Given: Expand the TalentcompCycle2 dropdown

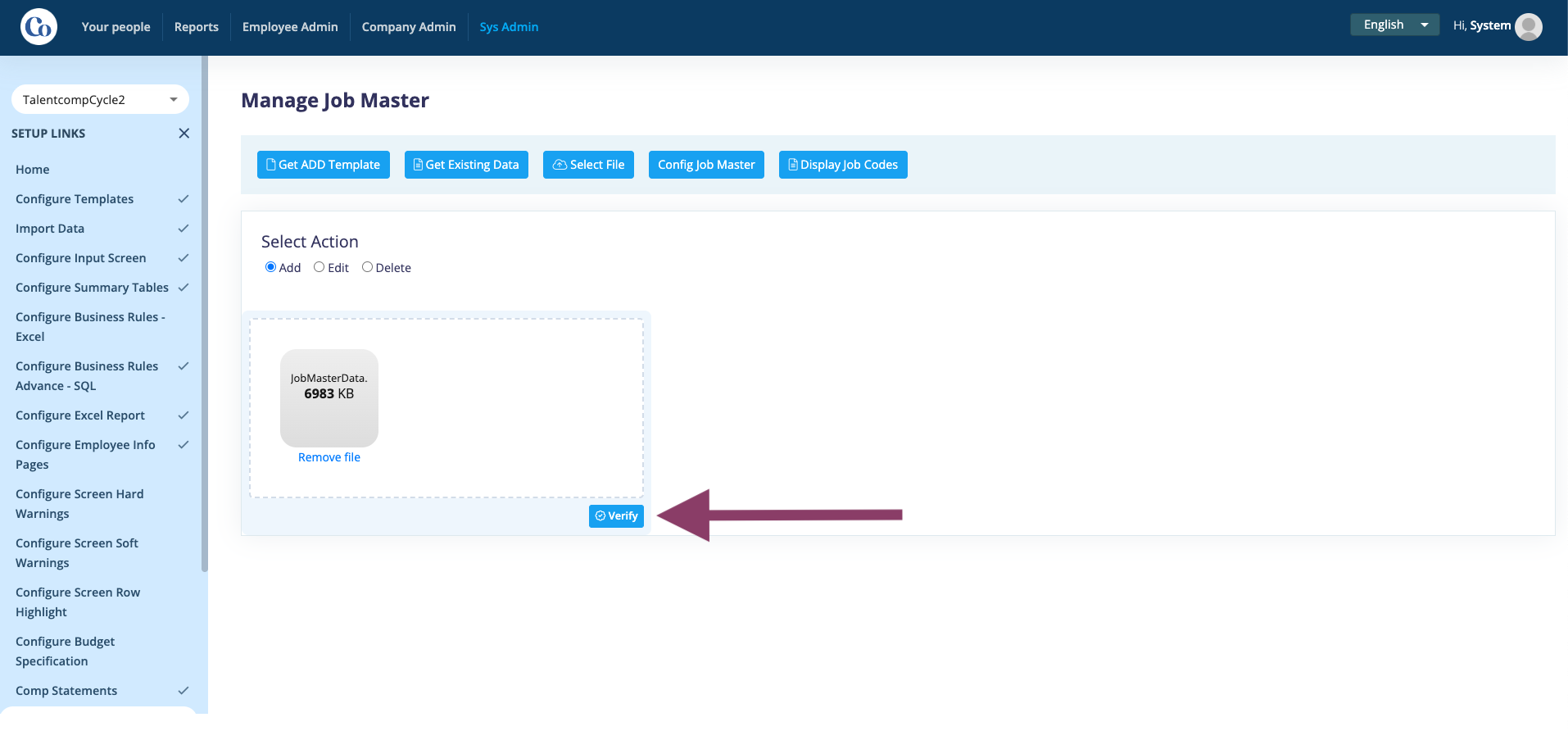Looking at the screenshot, I should [x=100, y=100].
